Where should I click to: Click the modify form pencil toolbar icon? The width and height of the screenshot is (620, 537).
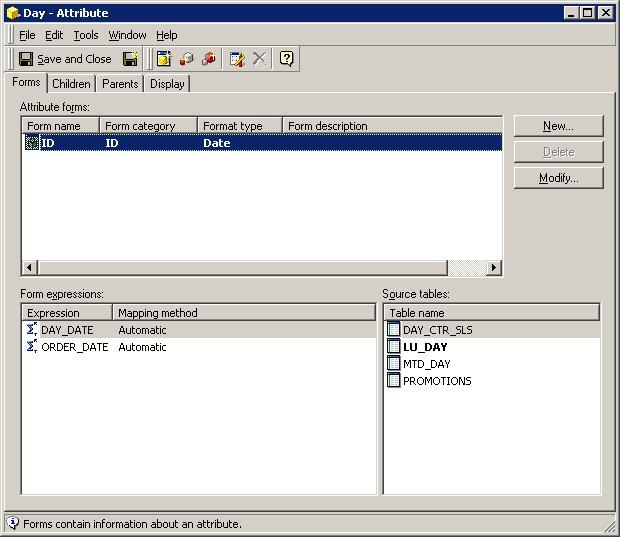pyautogui.click(x=237, y=59)
